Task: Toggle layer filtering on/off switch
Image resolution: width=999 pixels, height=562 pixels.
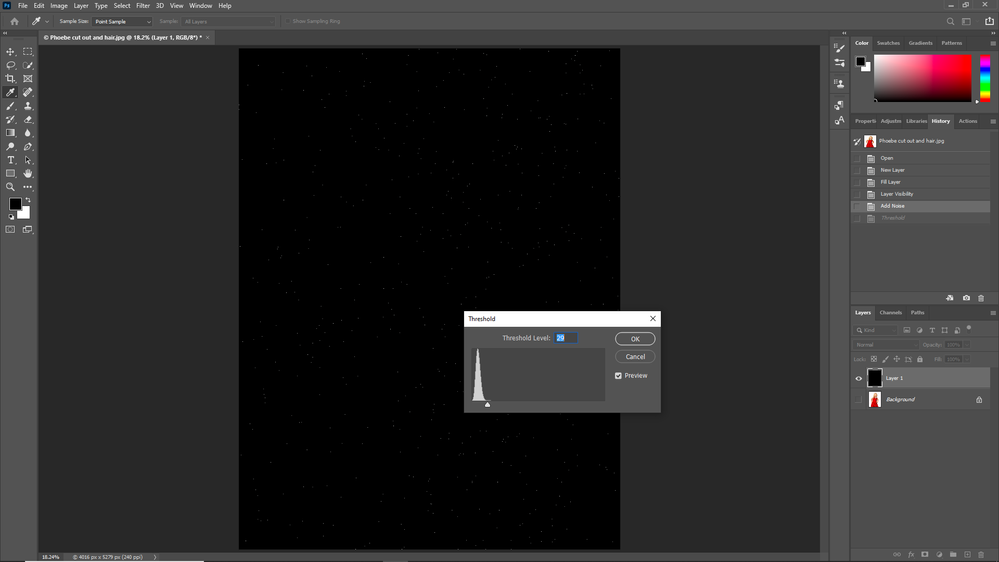Action: pyautogui.click(x=969, y=328)
